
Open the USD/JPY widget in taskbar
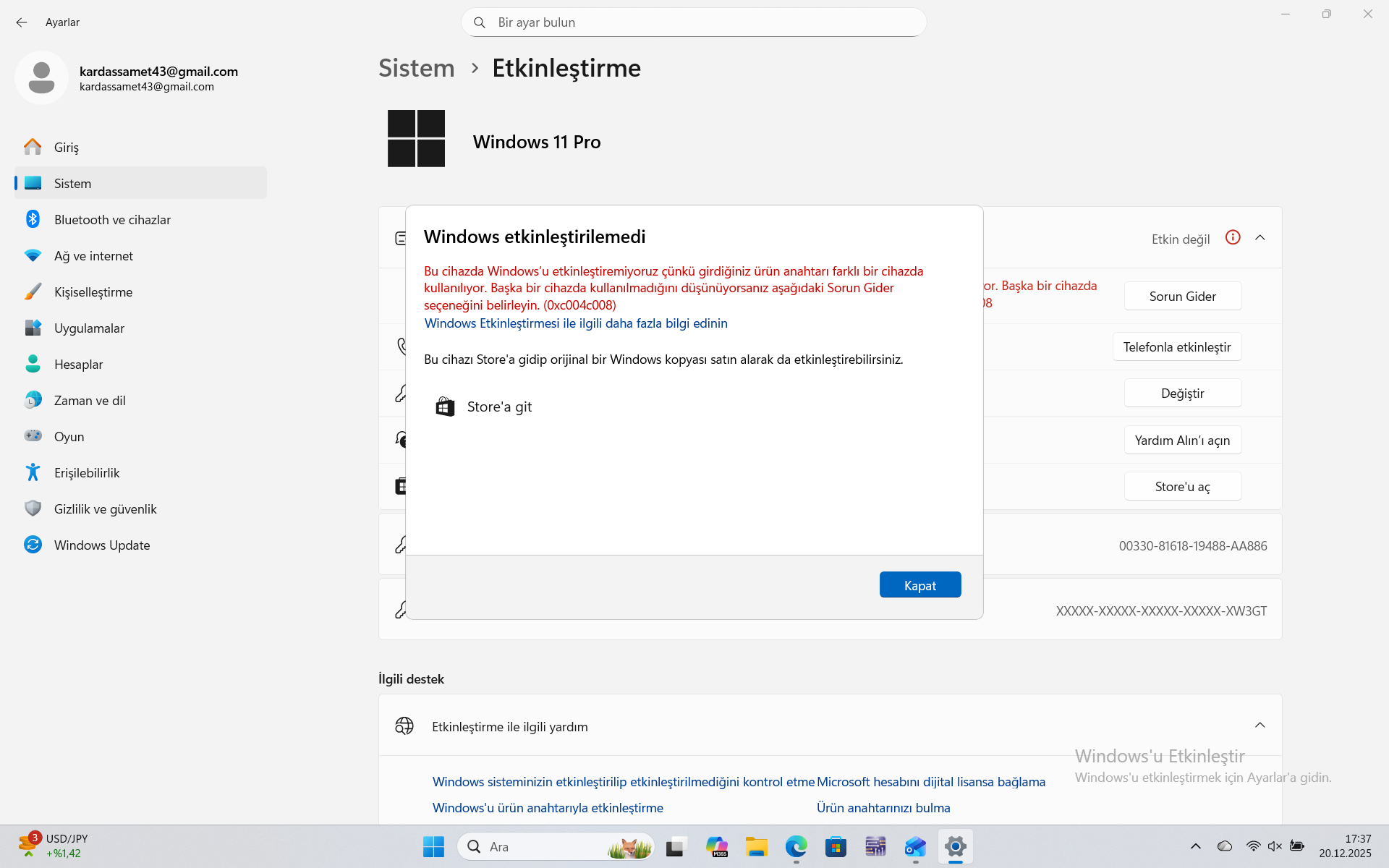53,846
